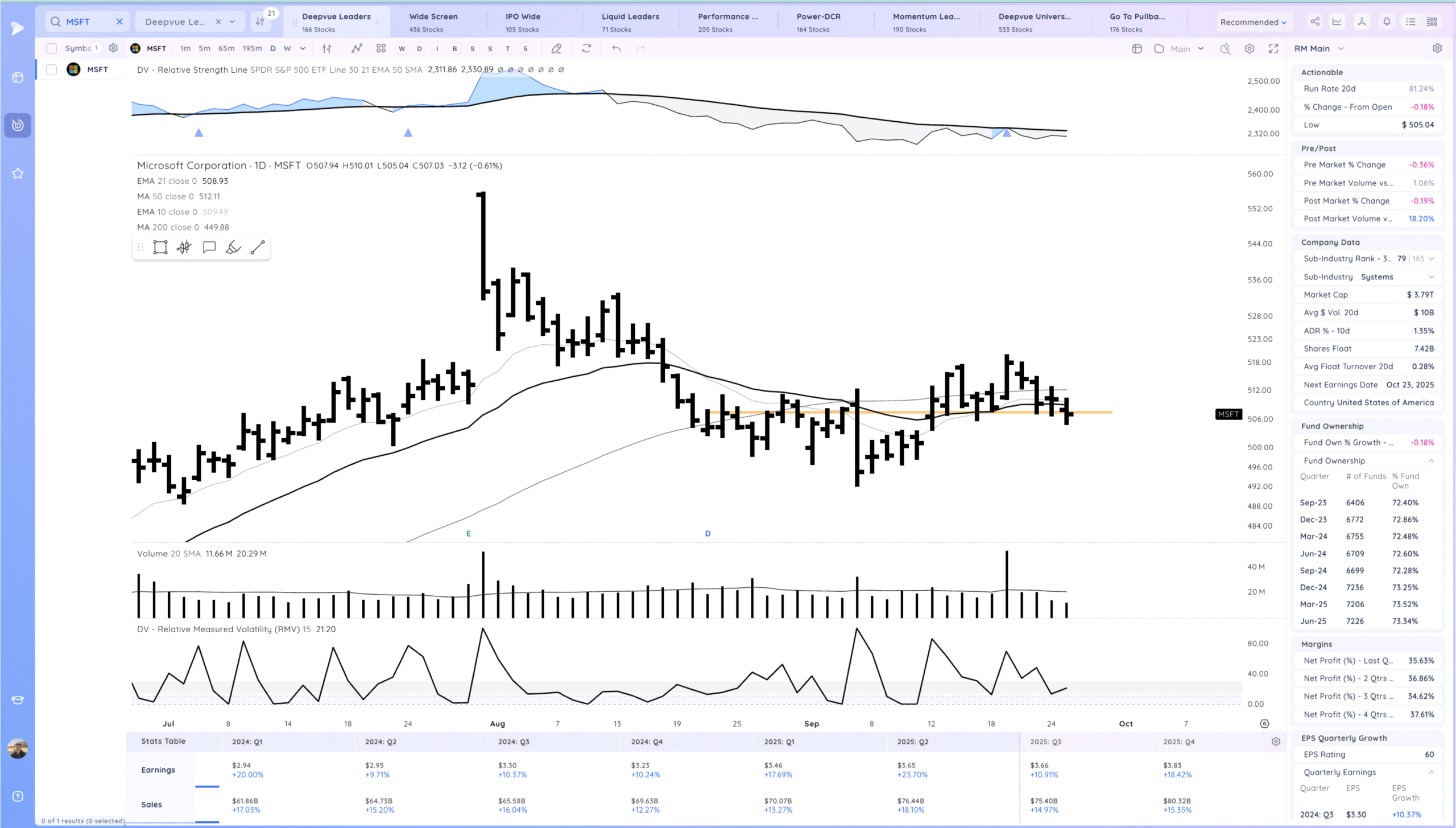This screenshot has height=828, width=1456.
Task: Select the eraser tool in chart toolbar
Action: (x=556, y=48)
